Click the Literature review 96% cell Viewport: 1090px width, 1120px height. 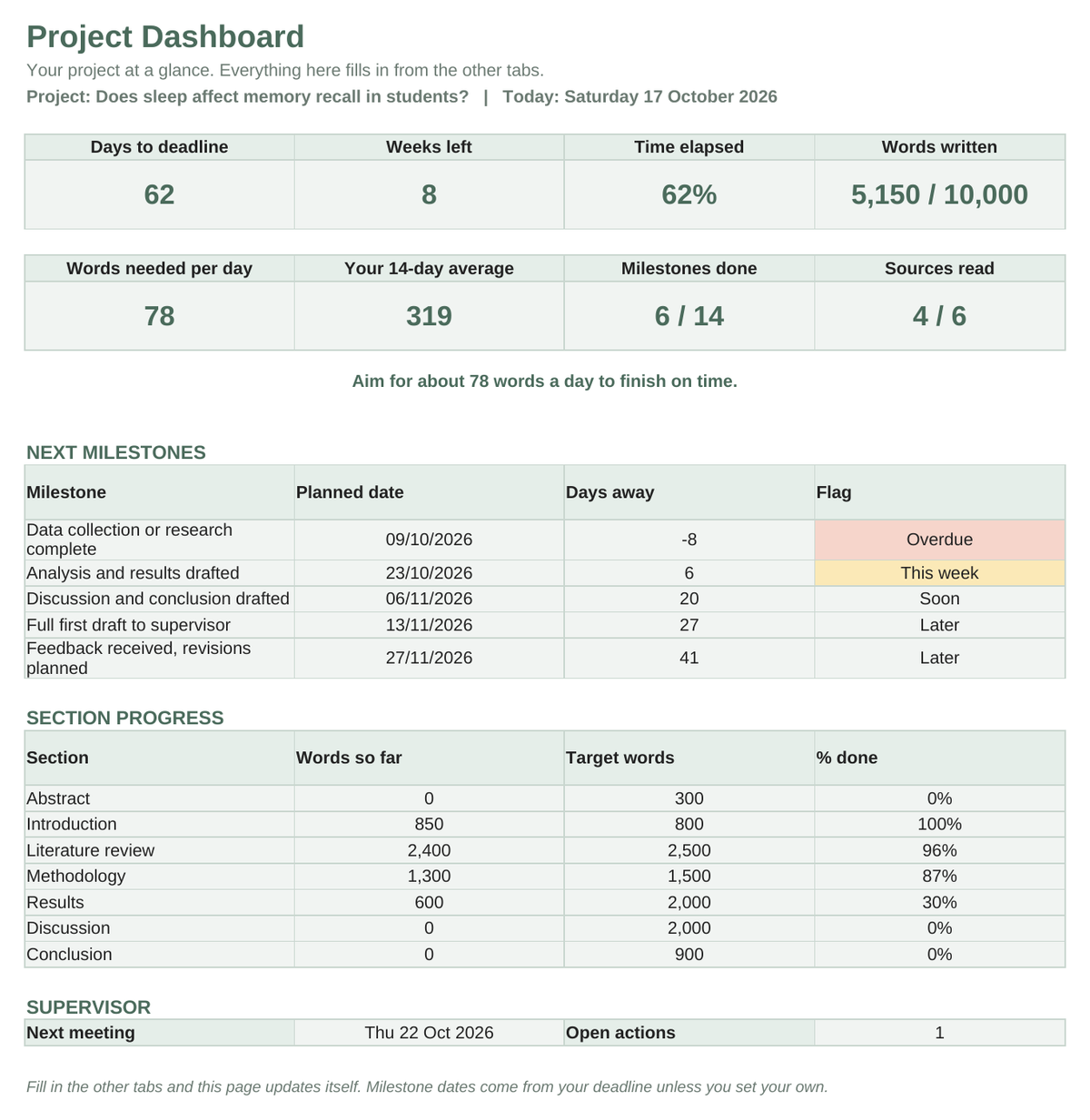(x=939, y=850)
